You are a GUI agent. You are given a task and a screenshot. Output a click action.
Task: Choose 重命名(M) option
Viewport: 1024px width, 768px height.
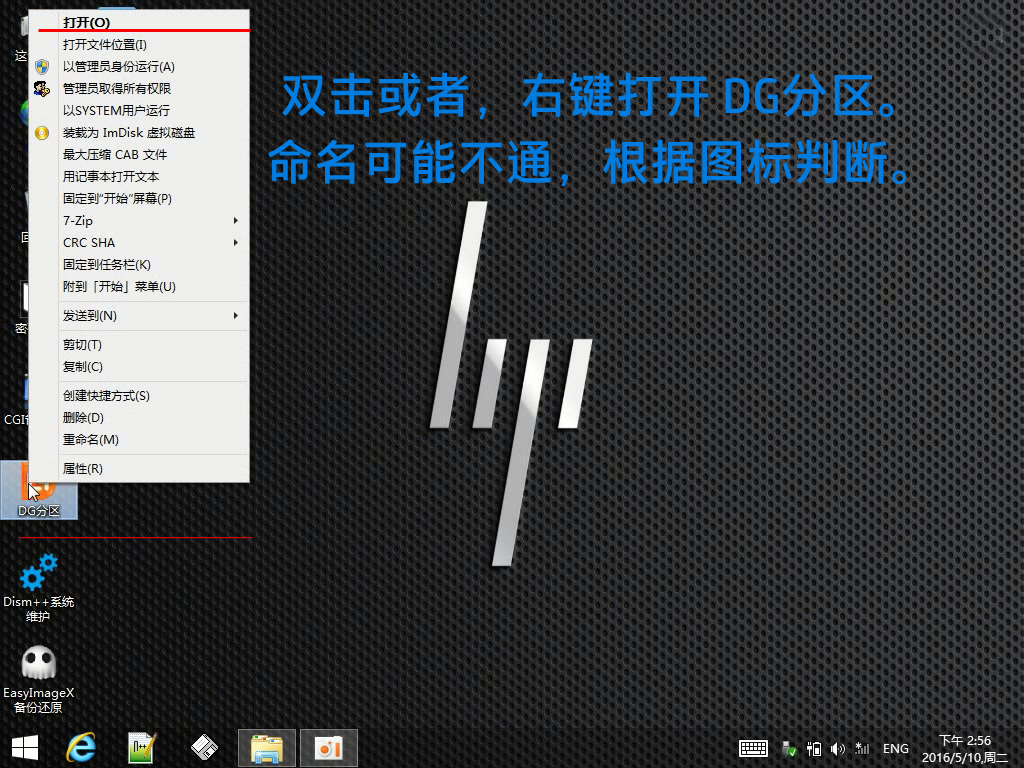click(x=139, y=440)
